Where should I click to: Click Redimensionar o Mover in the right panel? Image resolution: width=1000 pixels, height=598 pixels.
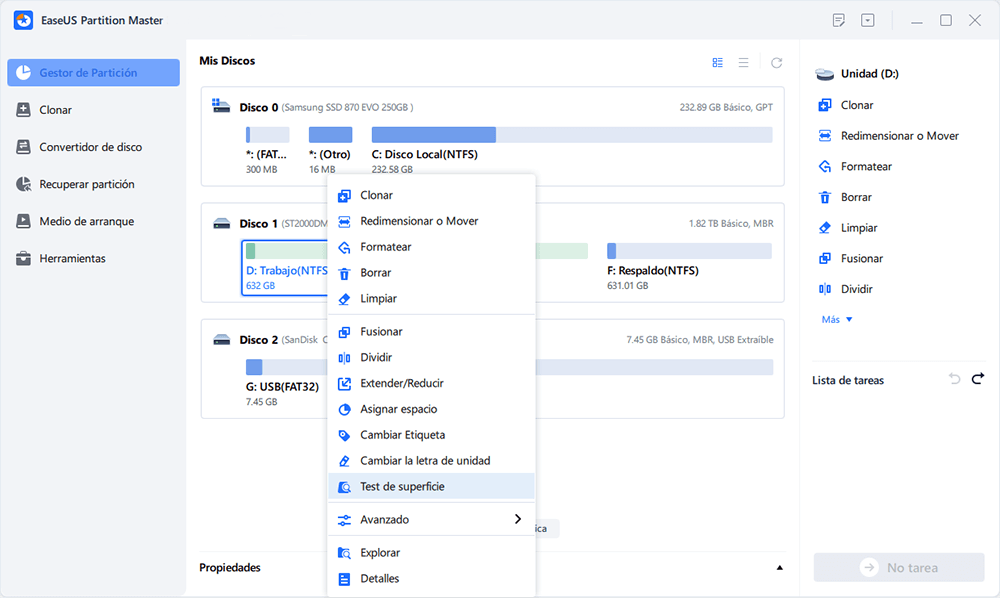tap(899, 136)
